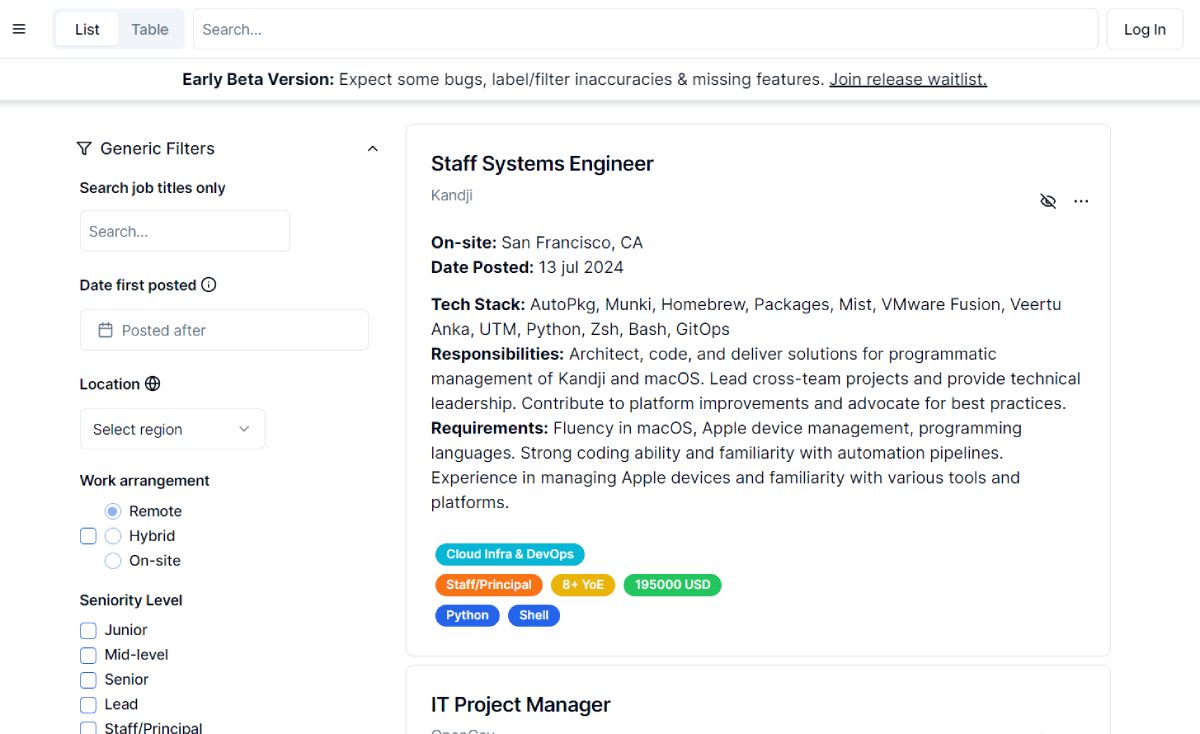
Task: Check the Lead seniority level
Action: pyautogui.click(x=88, y=705)
